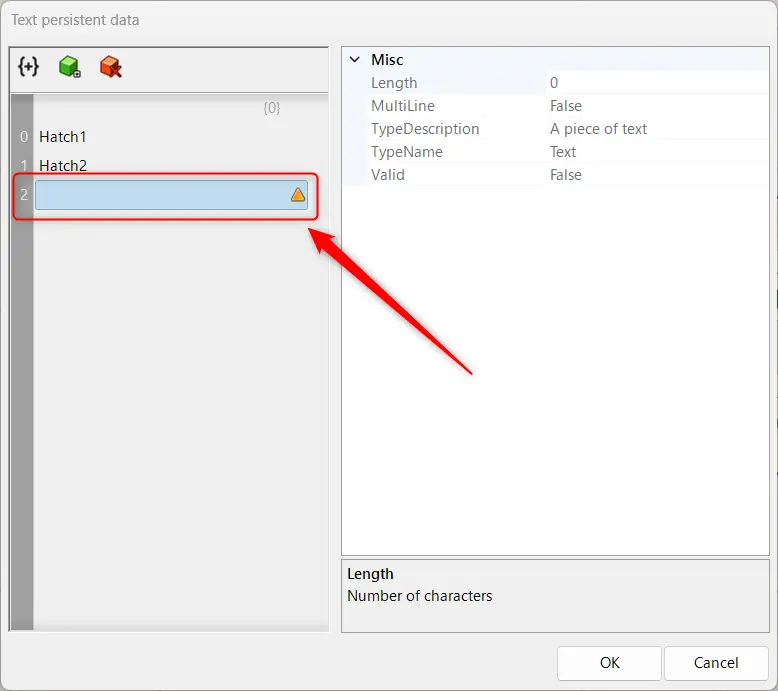Click the add branch {+} icon

click(x=29, y=67)
